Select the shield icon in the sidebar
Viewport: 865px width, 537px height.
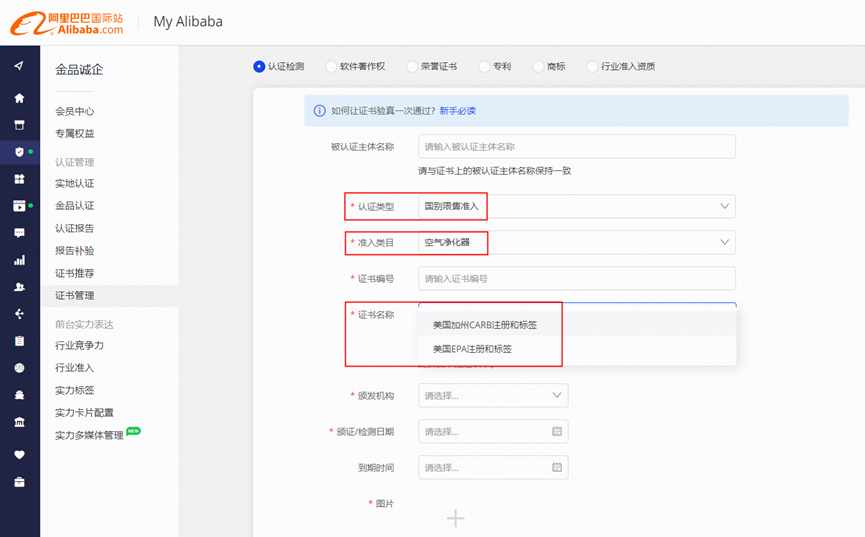(x=19, y=152)
